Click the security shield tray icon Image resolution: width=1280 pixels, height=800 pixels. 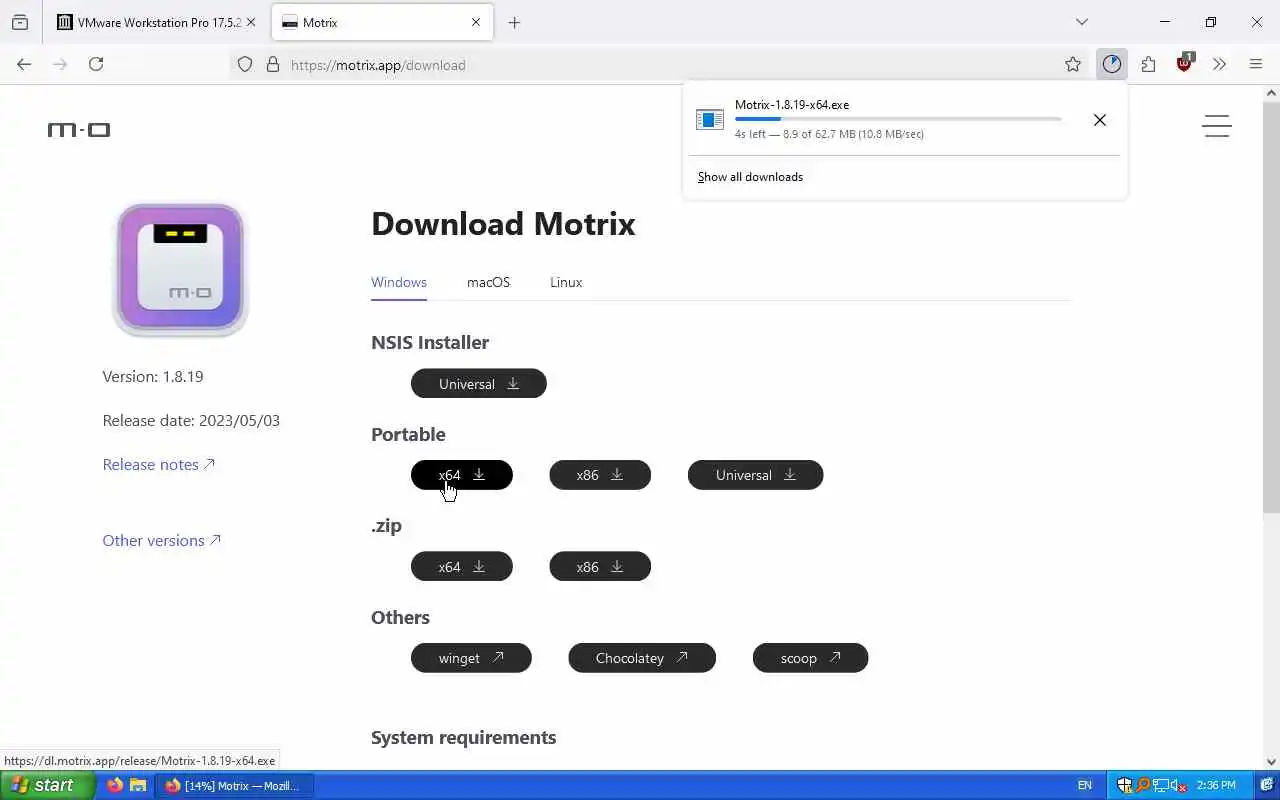[1124, 785]
